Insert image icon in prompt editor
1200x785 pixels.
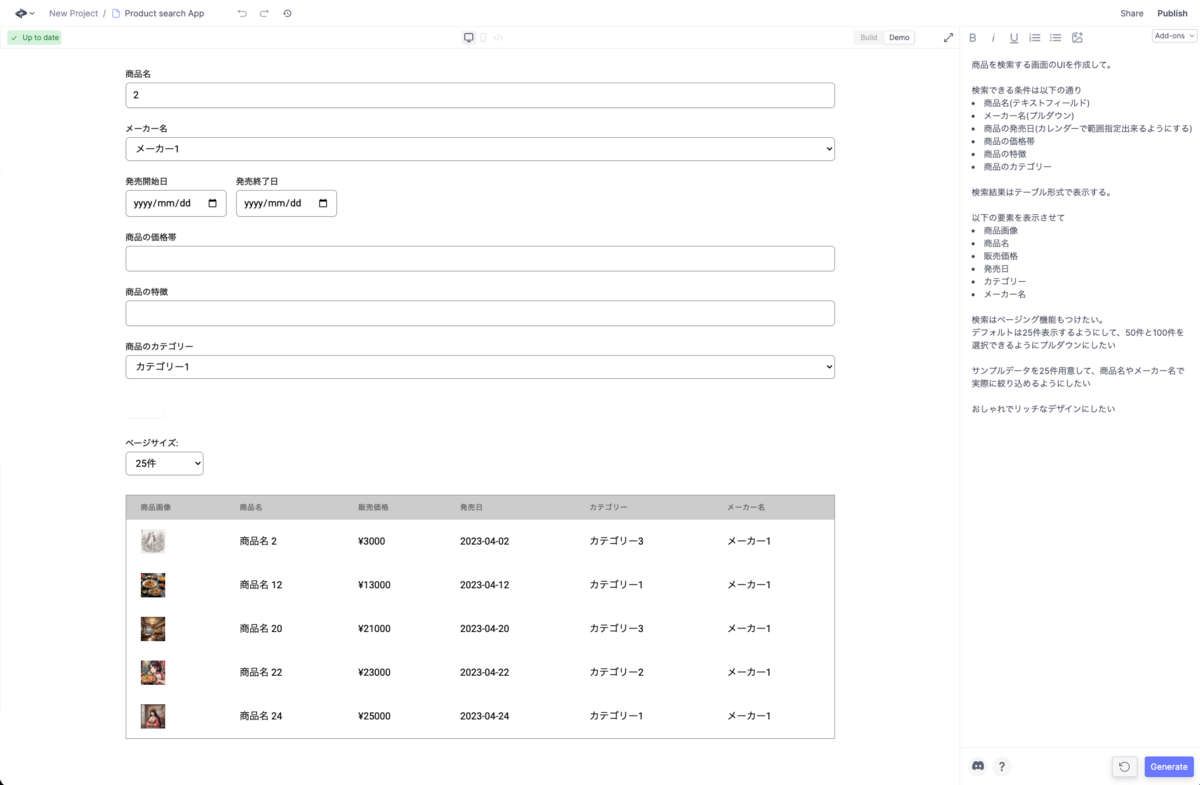(1077, 37)
